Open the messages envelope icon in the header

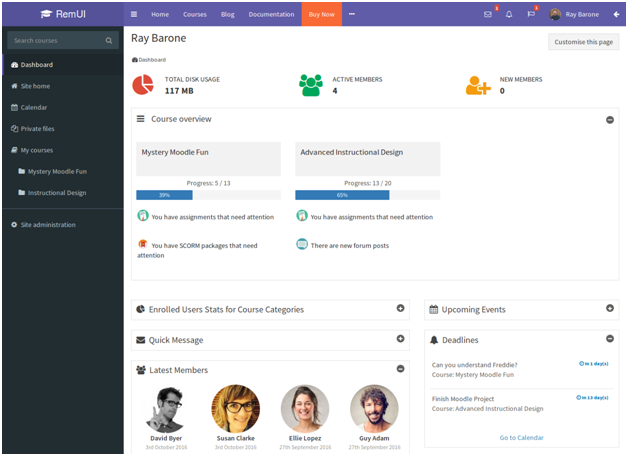pyautogui.click(x=487, y=14)
